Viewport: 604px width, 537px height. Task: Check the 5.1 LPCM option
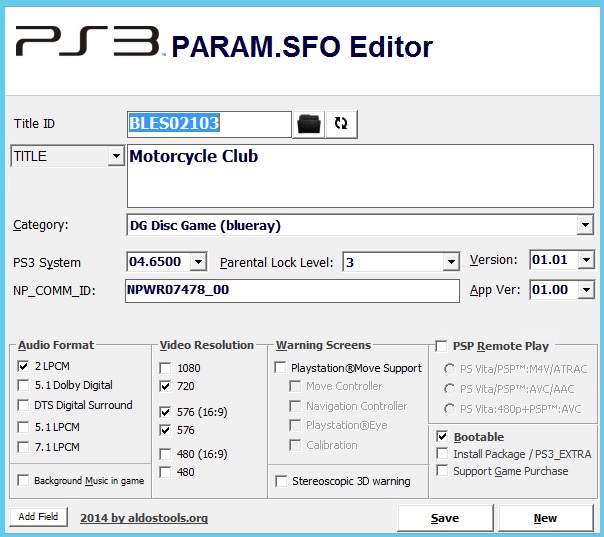pyautogui.click(x=23, y=427)
